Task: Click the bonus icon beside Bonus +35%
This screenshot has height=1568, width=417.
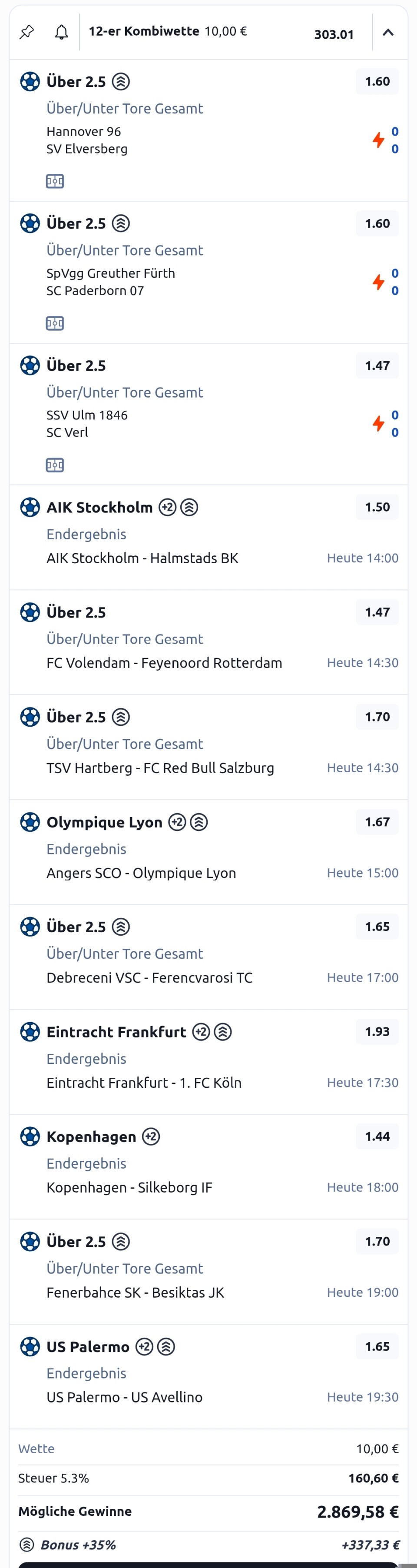Action: coord(27,1544)
